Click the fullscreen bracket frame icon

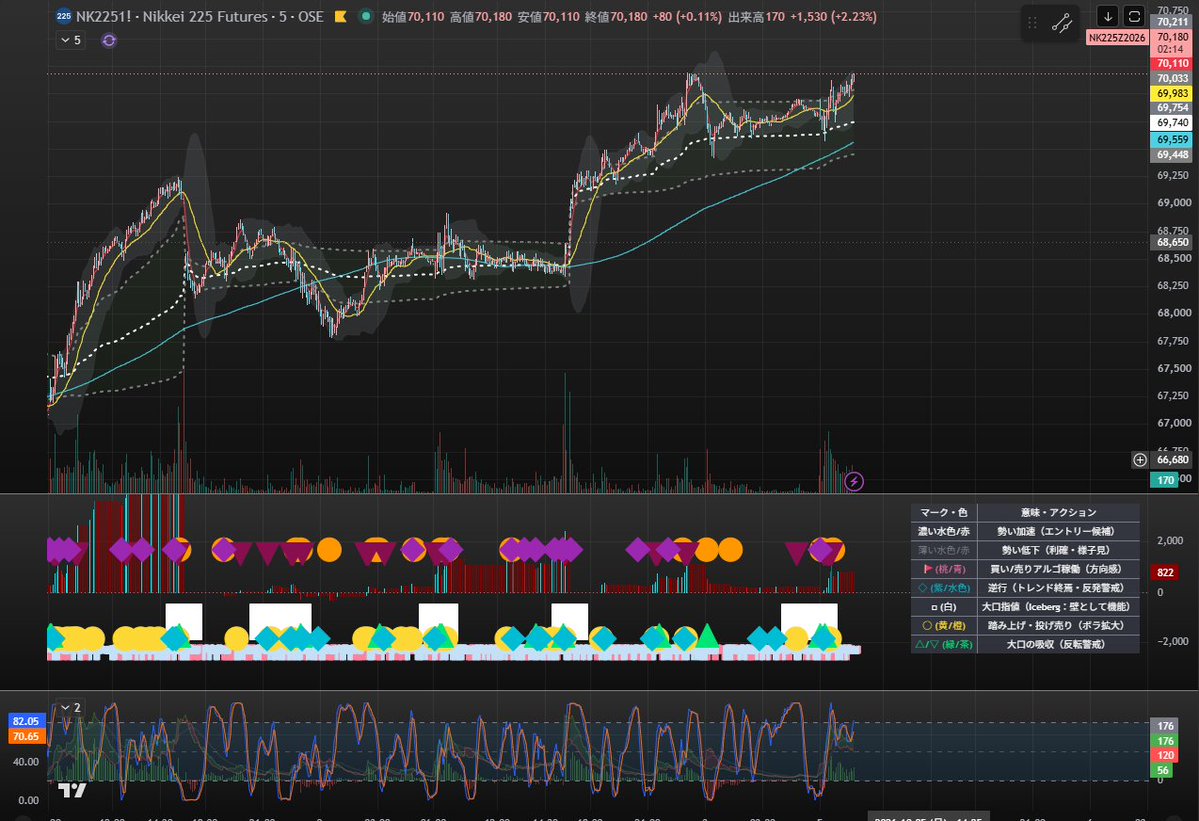tap(1134, 16)
